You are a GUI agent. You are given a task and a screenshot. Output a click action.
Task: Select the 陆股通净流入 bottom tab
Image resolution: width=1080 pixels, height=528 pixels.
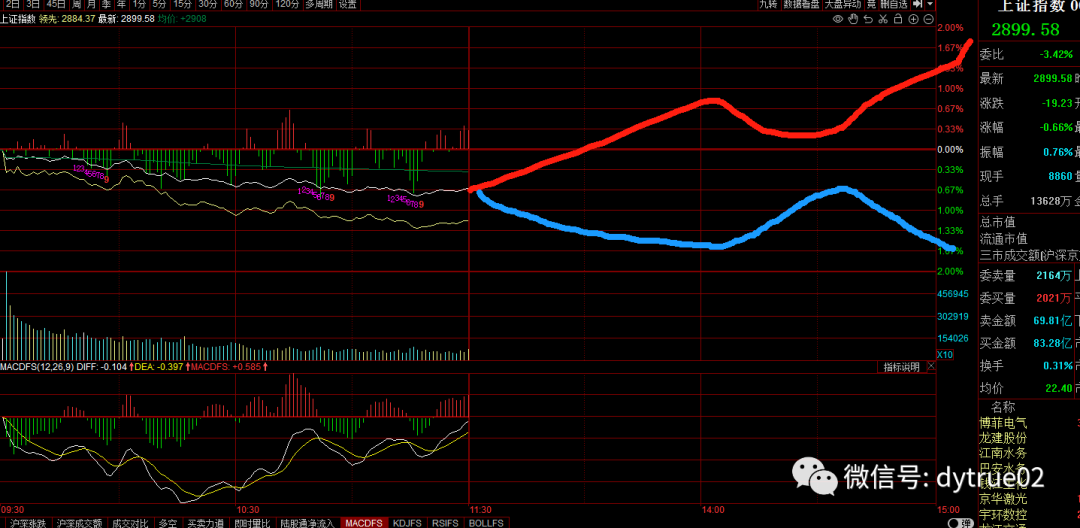coord(307,523)
